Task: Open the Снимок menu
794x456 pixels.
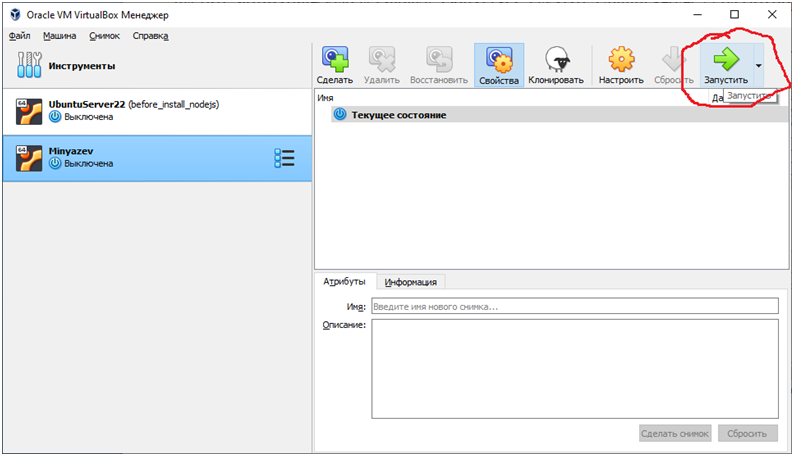Action: click(x=104, y=36)
